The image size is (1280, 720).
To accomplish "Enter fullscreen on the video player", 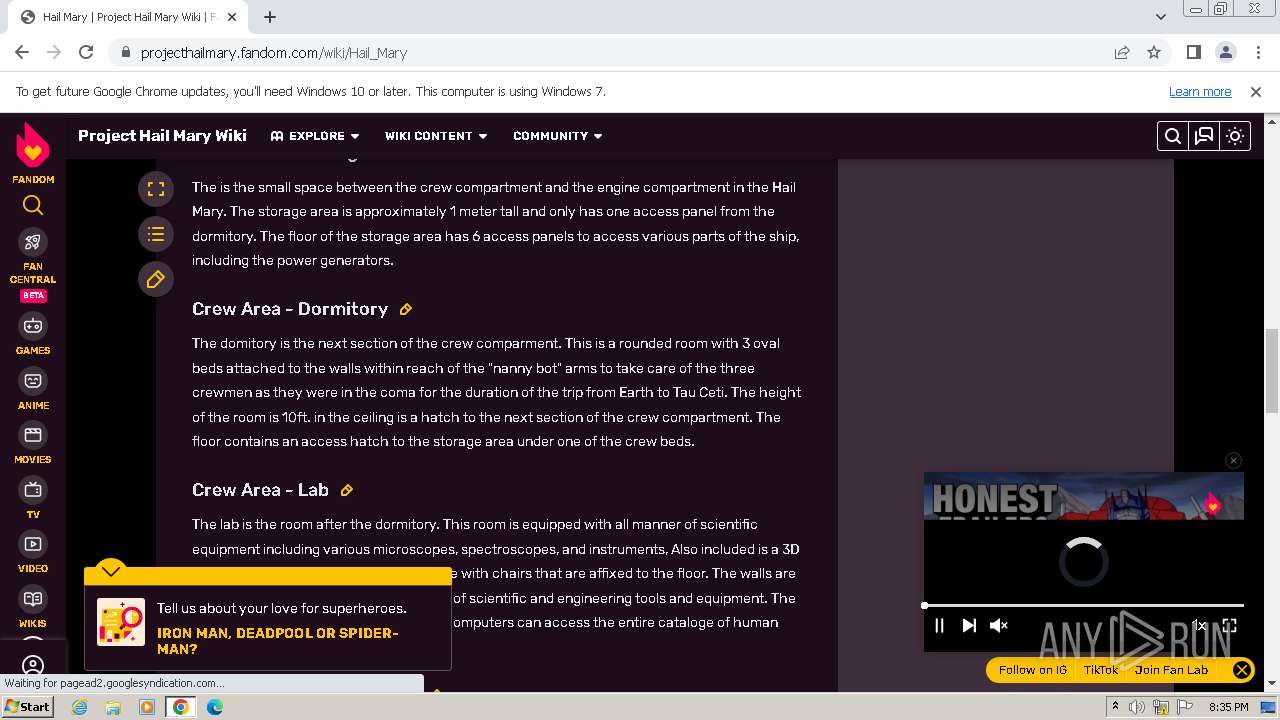I will 1230,626.
